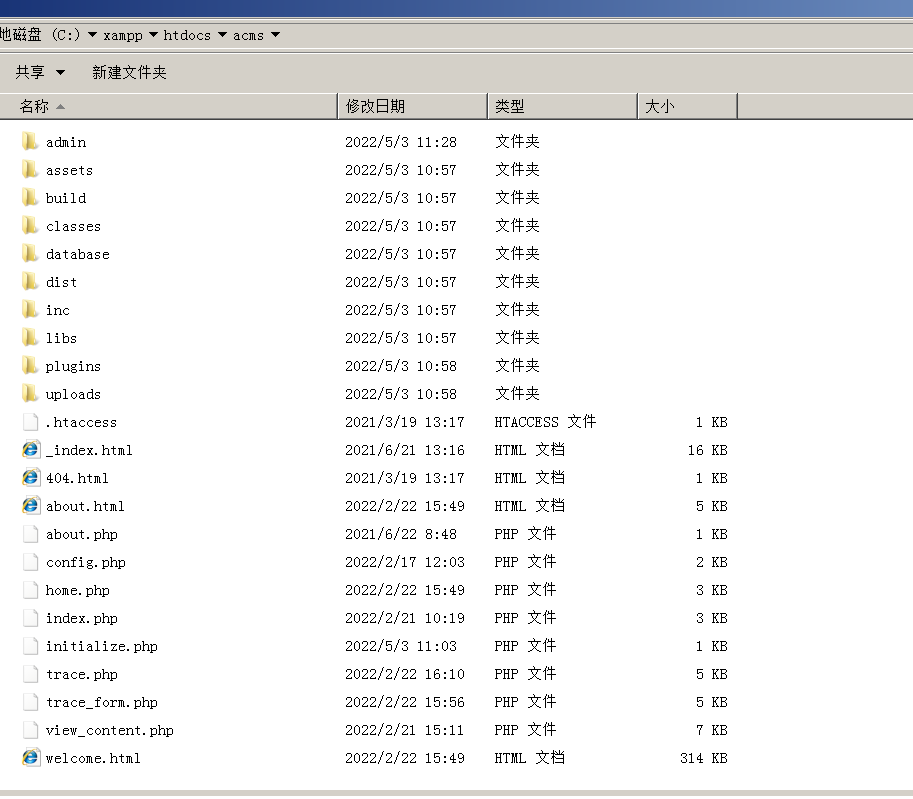This screenshot has height=799, width=913.
Task: Select folder name plugins
Action: click(73, 366)
